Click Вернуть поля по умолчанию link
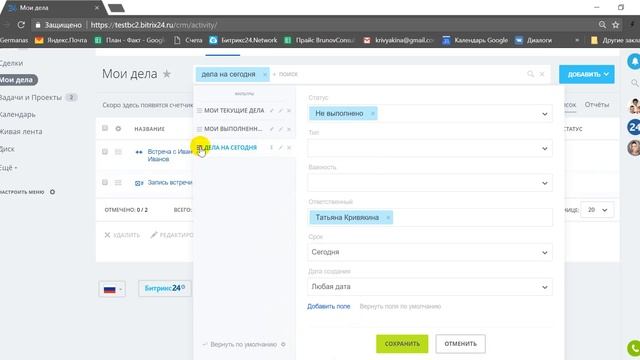 [x=400, y=307]
